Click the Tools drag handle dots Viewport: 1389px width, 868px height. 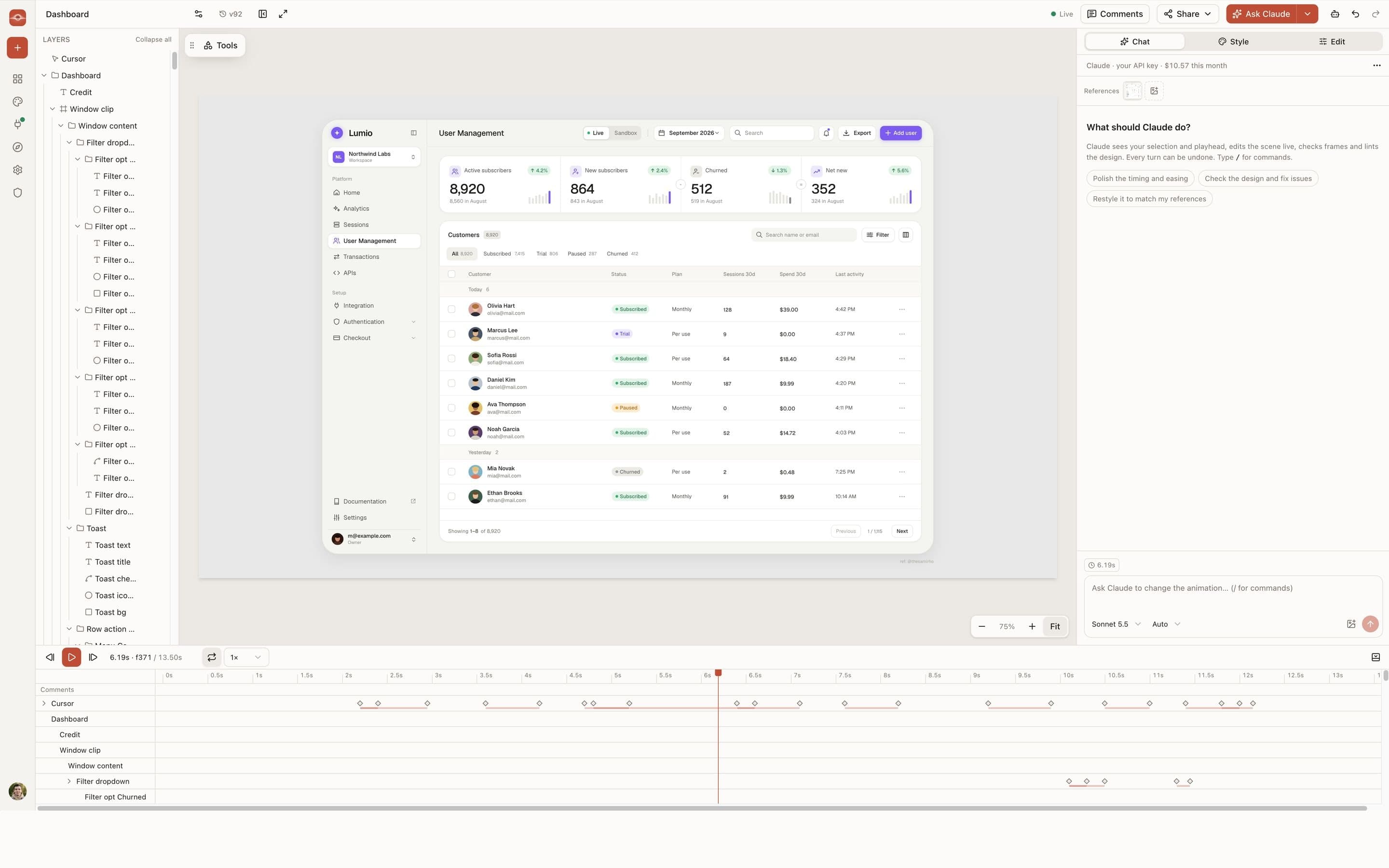(192, 45)
